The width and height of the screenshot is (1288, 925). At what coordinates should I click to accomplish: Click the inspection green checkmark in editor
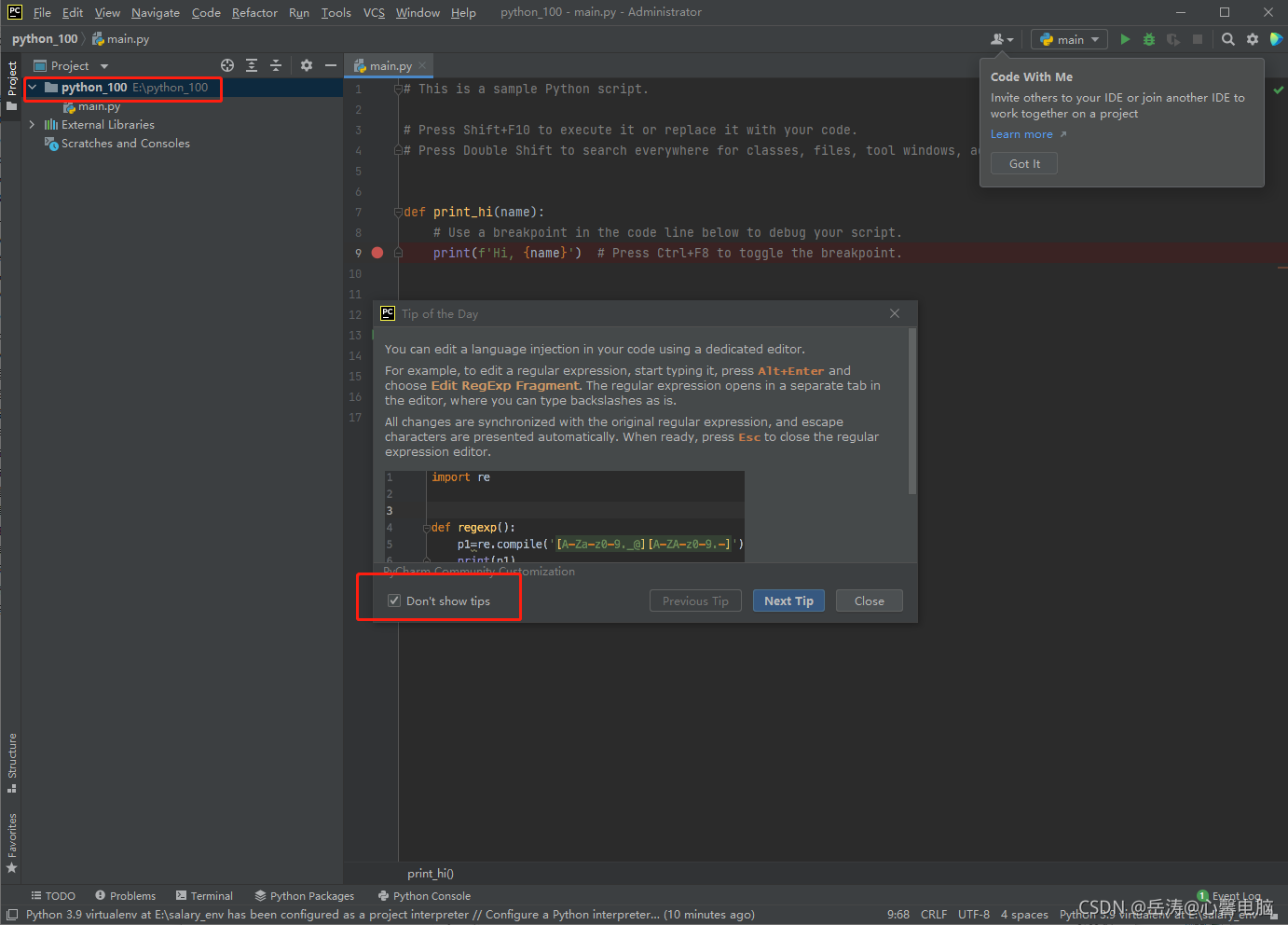pyautogui.click(x=1279, y=90)
